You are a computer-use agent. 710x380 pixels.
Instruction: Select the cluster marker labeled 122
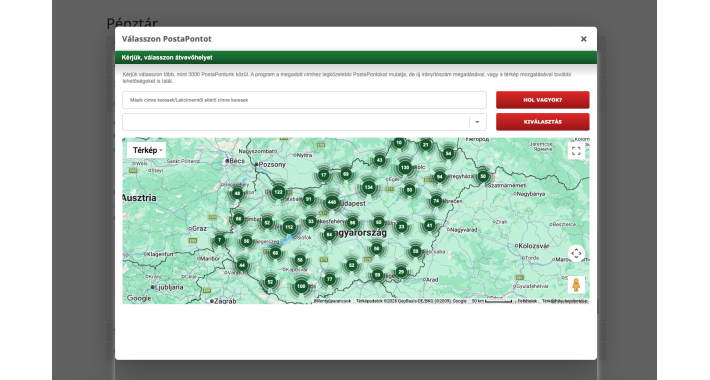coord(278,192)
